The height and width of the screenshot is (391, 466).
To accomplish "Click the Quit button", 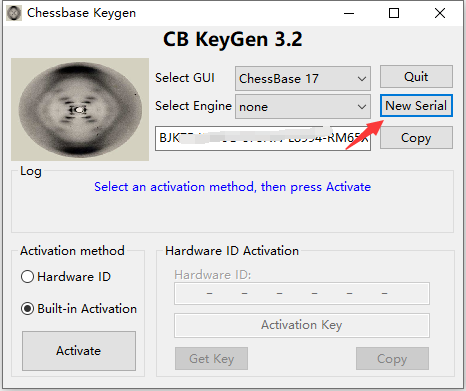I will 416,77.
